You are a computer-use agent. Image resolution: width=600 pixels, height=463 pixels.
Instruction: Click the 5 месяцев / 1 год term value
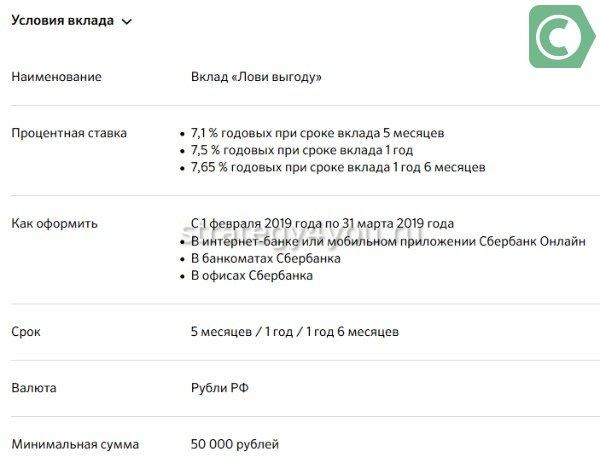pyautogui.click(x=296, y=331)
